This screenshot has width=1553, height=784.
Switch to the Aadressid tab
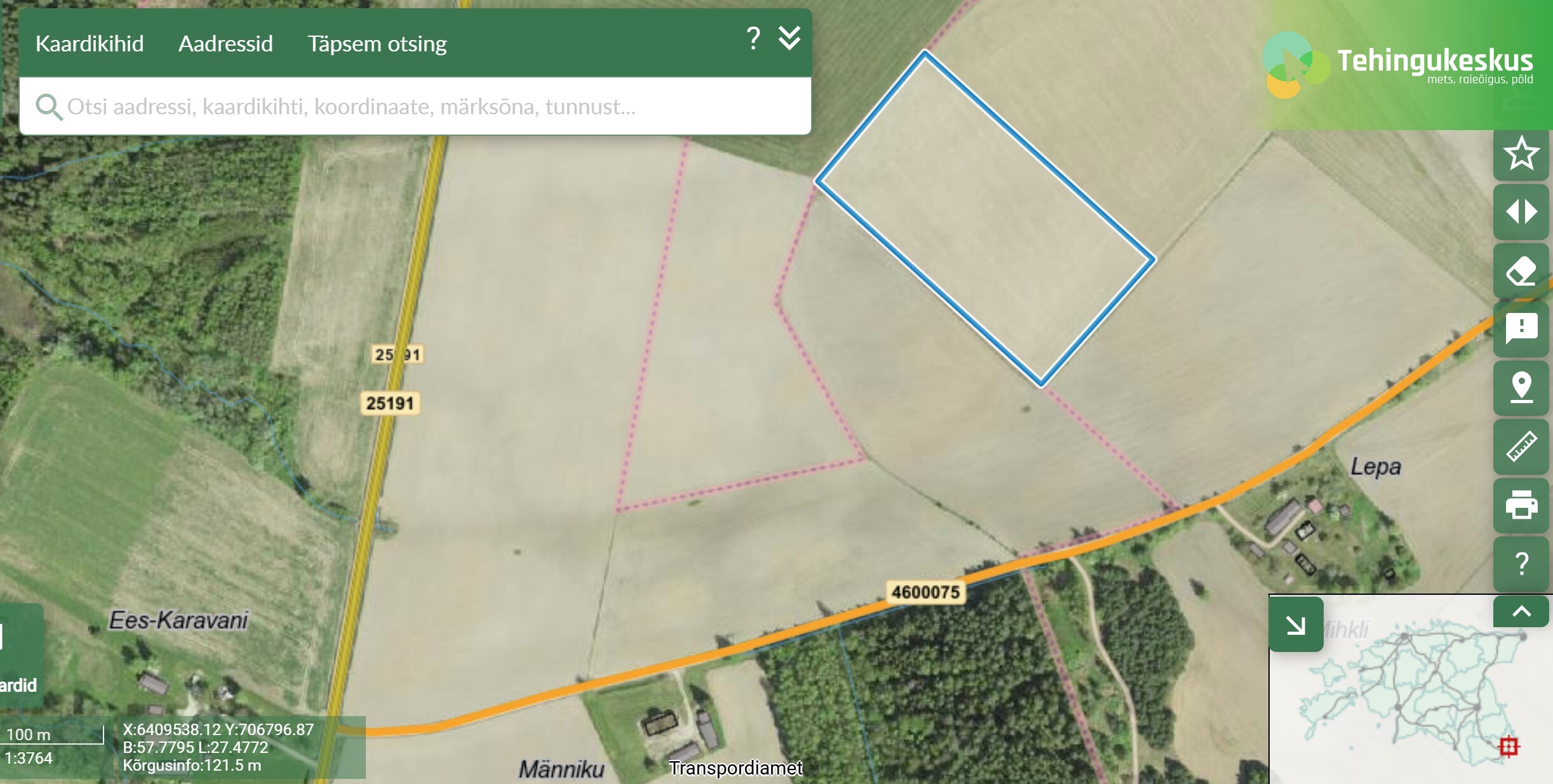point(225,44)
